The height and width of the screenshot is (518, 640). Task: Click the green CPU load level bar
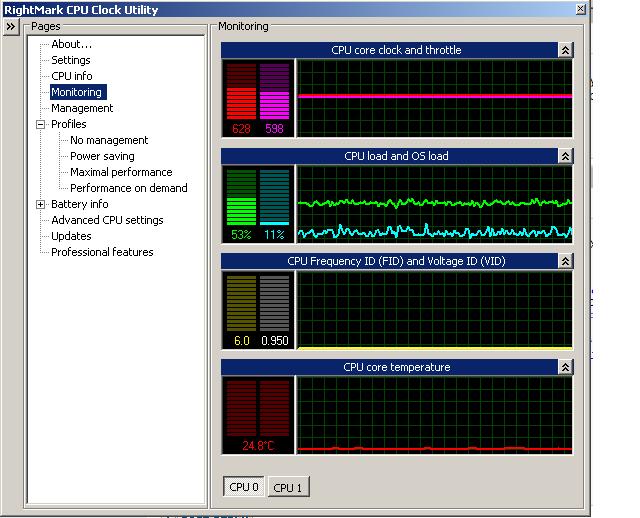[241, 197]
